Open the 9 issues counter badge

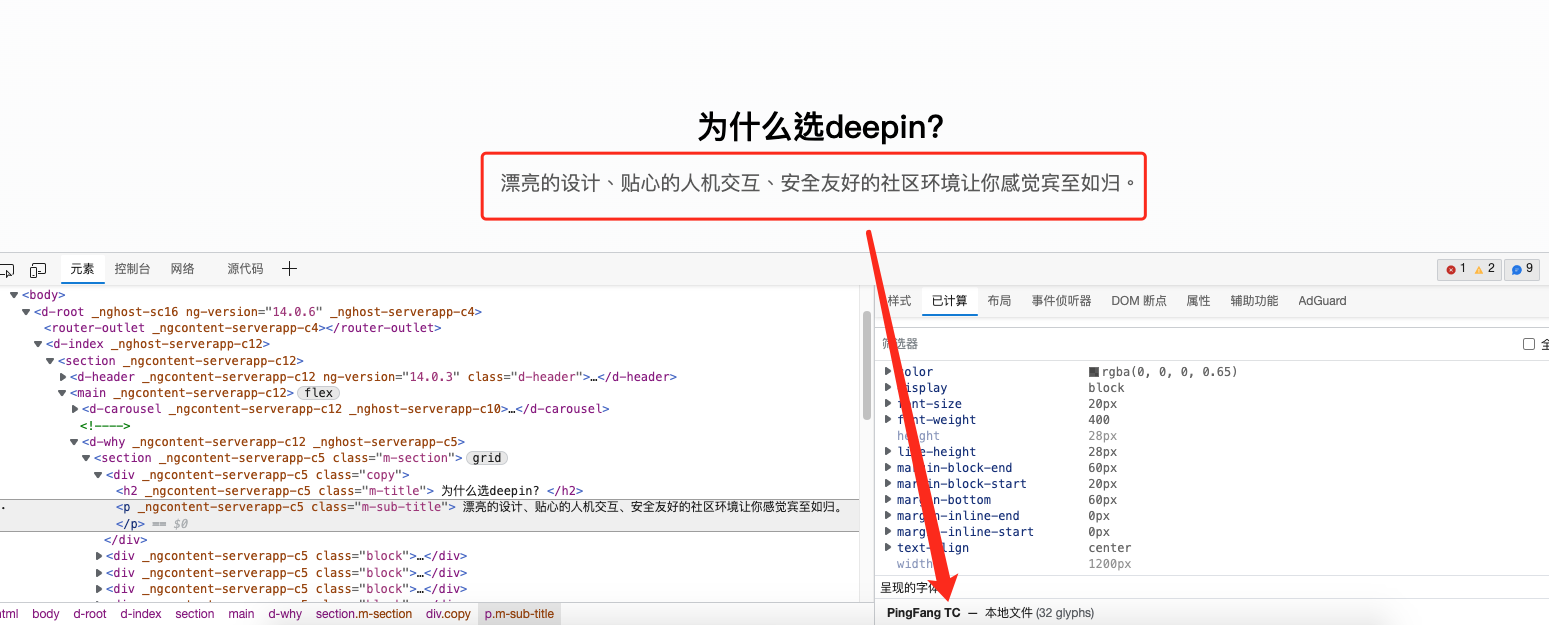1522,269
